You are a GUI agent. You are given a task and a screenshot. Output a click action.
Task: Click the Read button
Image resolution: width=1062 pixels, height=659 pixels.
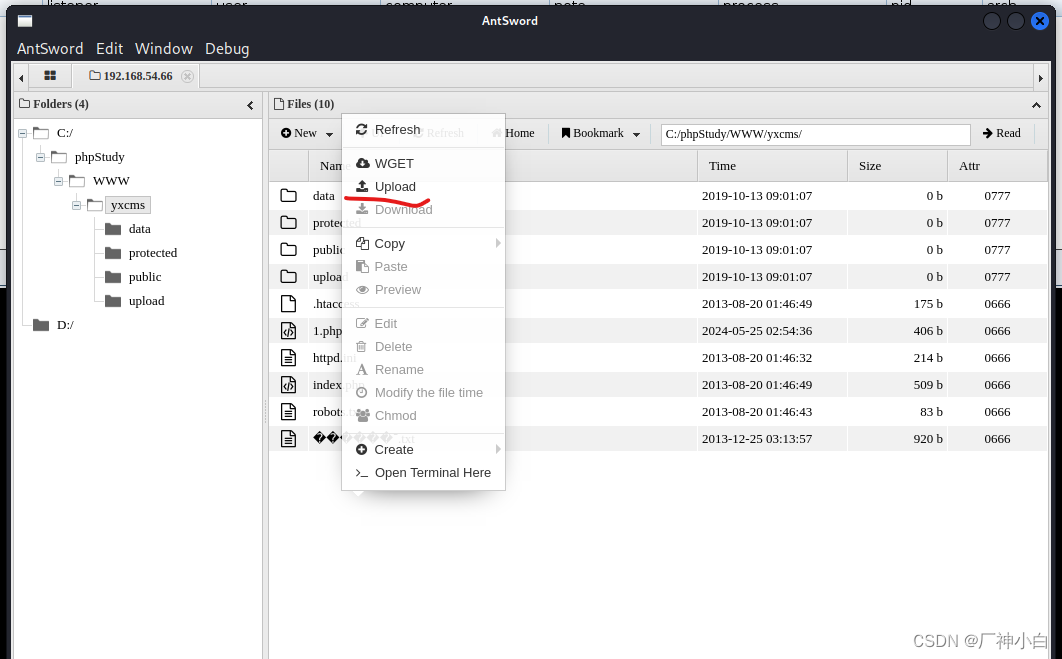(1002, 133)
